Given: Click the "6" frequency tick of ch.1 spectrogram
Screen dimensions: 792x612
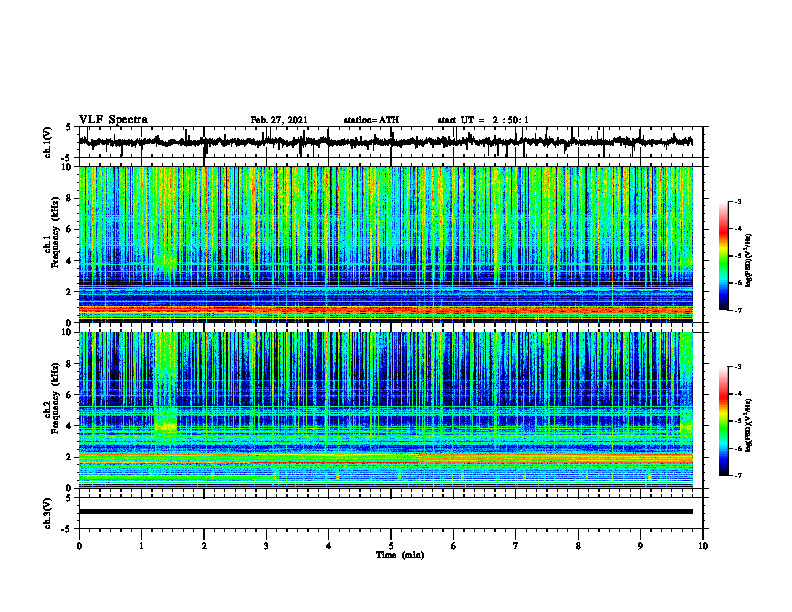Looking at the screenshot, I should pos(71,230).
